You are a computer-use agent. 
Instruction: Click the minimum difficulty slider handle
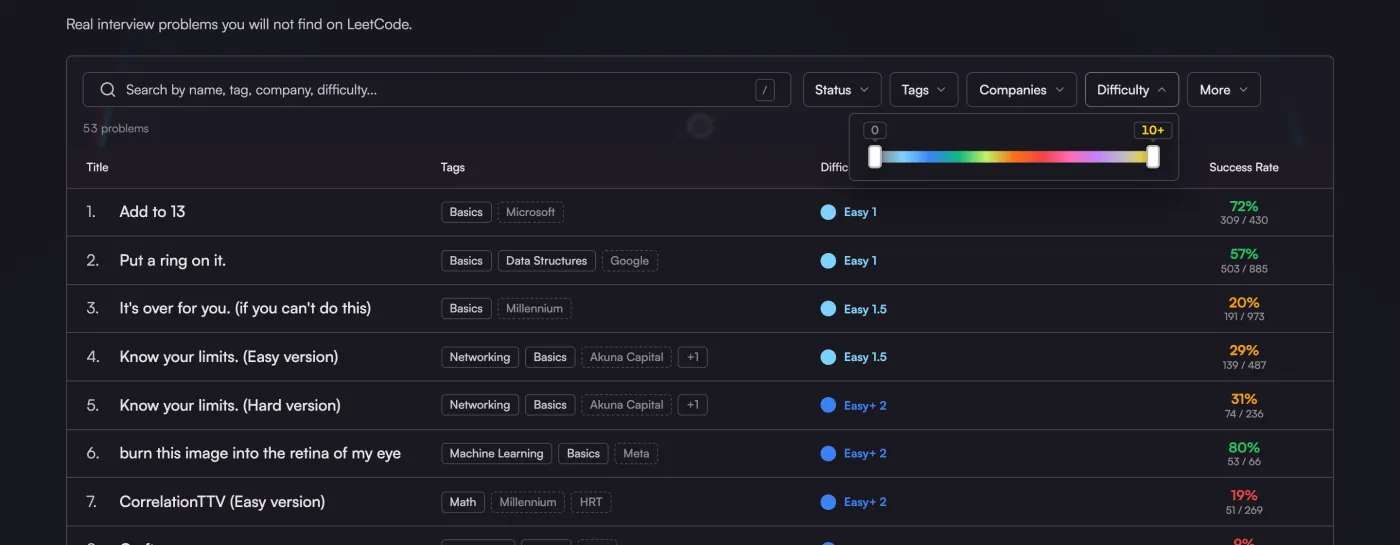pos(875,157)
